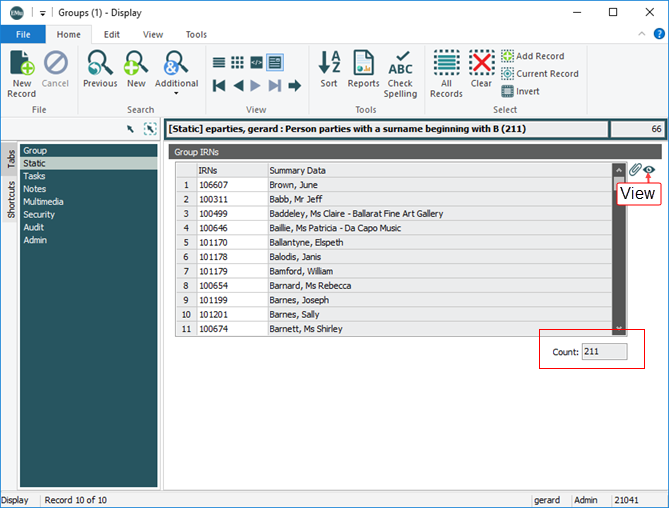
Task: Open the Edit ribbon tab
Action: [x=112, y=34]
